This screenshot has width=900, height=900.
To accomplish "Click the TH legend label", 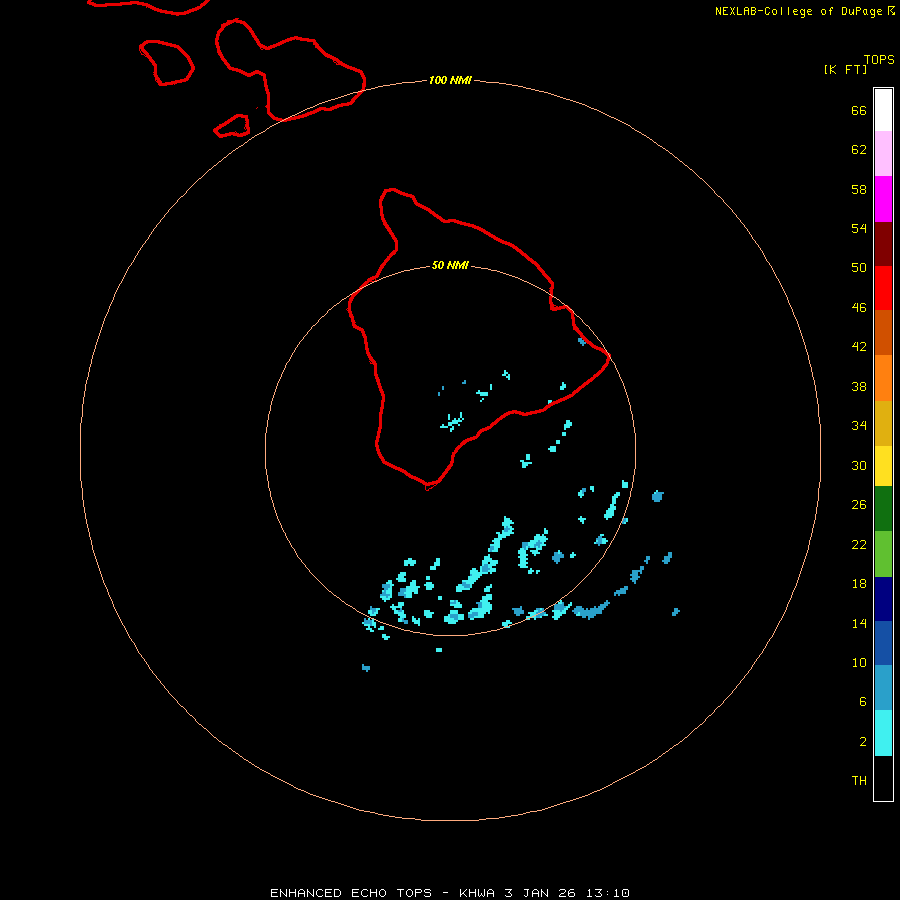I will pos(859,781).
